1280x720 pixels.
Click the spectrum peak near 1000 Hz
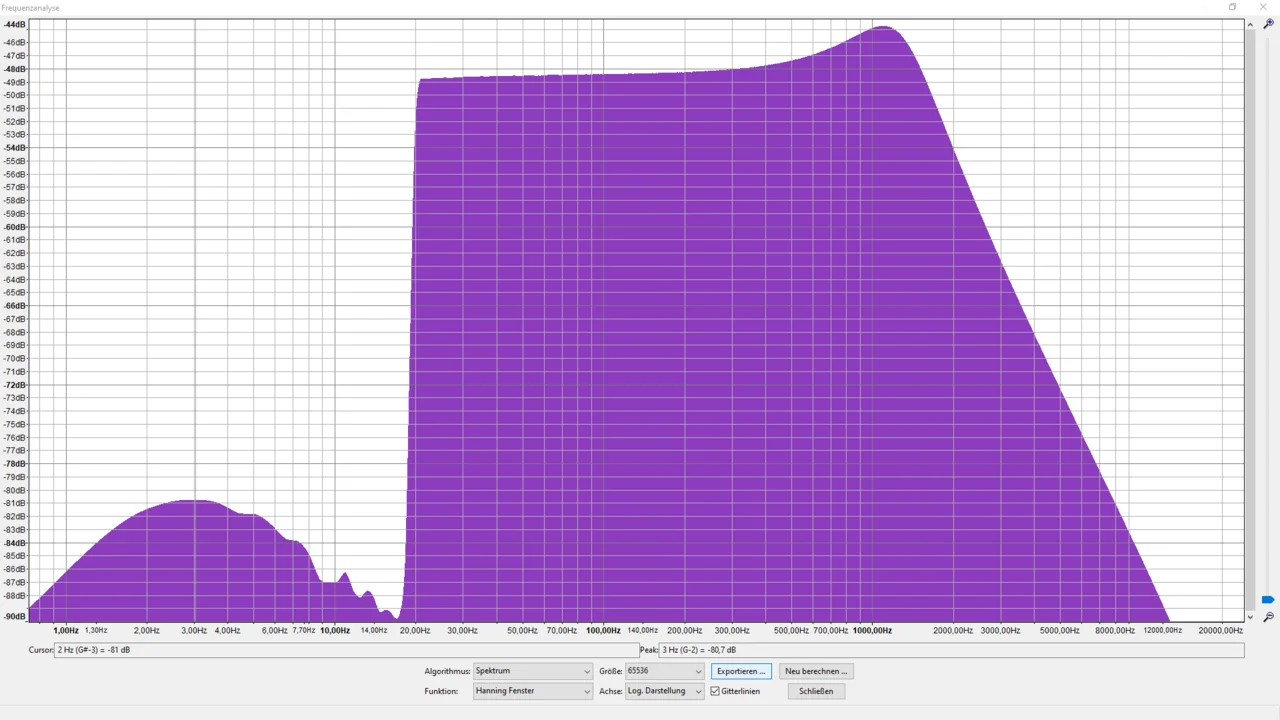pos(884,28)
